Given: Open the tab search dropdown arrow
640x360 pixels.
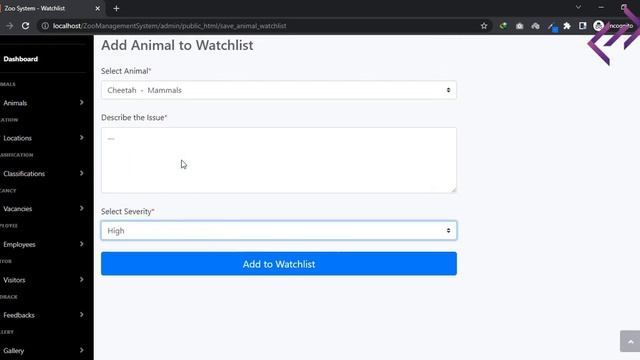Looking at the screenshot, I should coord(578,7).
